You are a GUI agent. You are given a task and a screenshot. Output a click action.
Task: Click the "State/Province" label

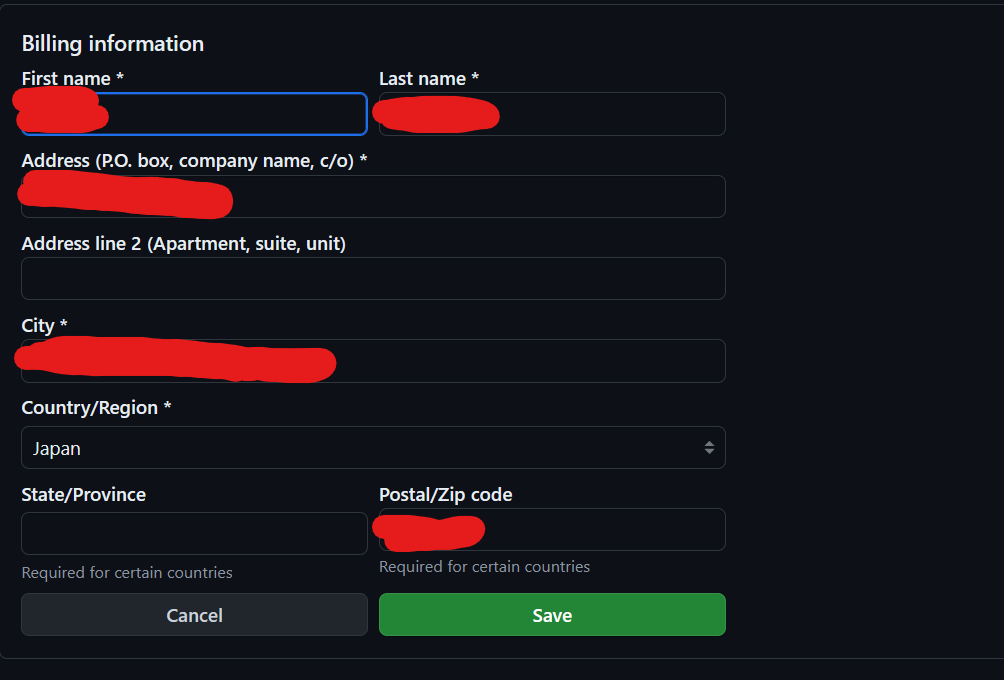(x=83, y=494)
